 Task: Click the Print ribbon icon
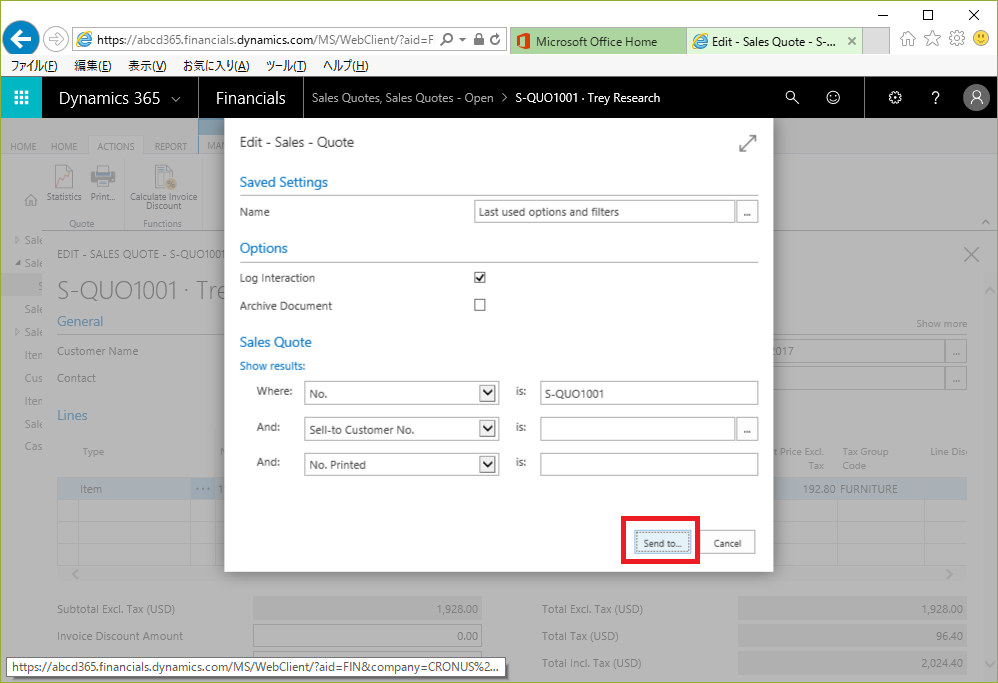(x=102, y=183)
